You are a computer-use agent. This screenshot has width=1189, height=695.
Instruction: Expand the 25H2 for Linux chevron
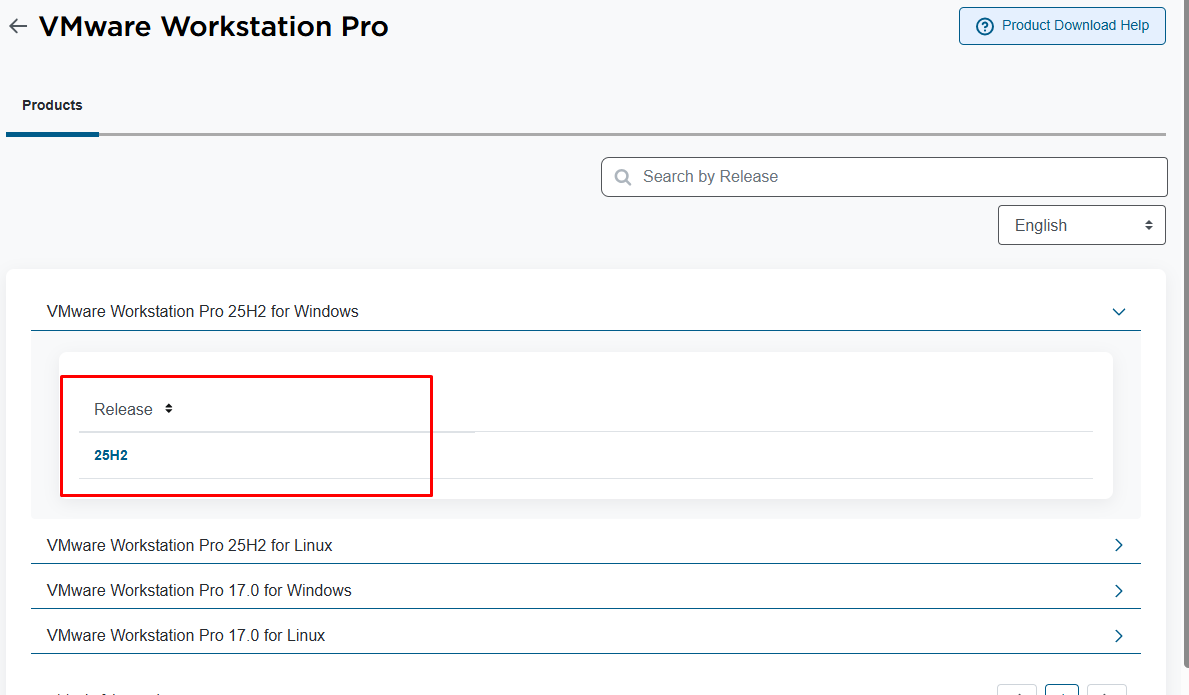click(1119, 545)
